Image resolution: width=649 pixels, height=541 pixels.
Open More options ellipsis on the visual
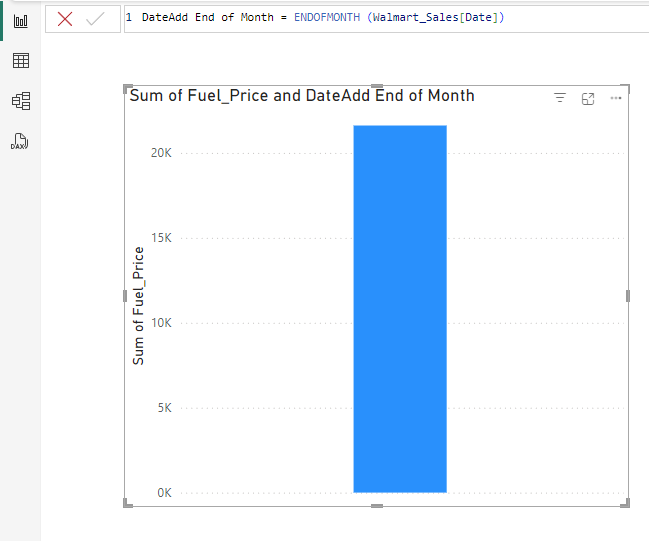point(616,98)
